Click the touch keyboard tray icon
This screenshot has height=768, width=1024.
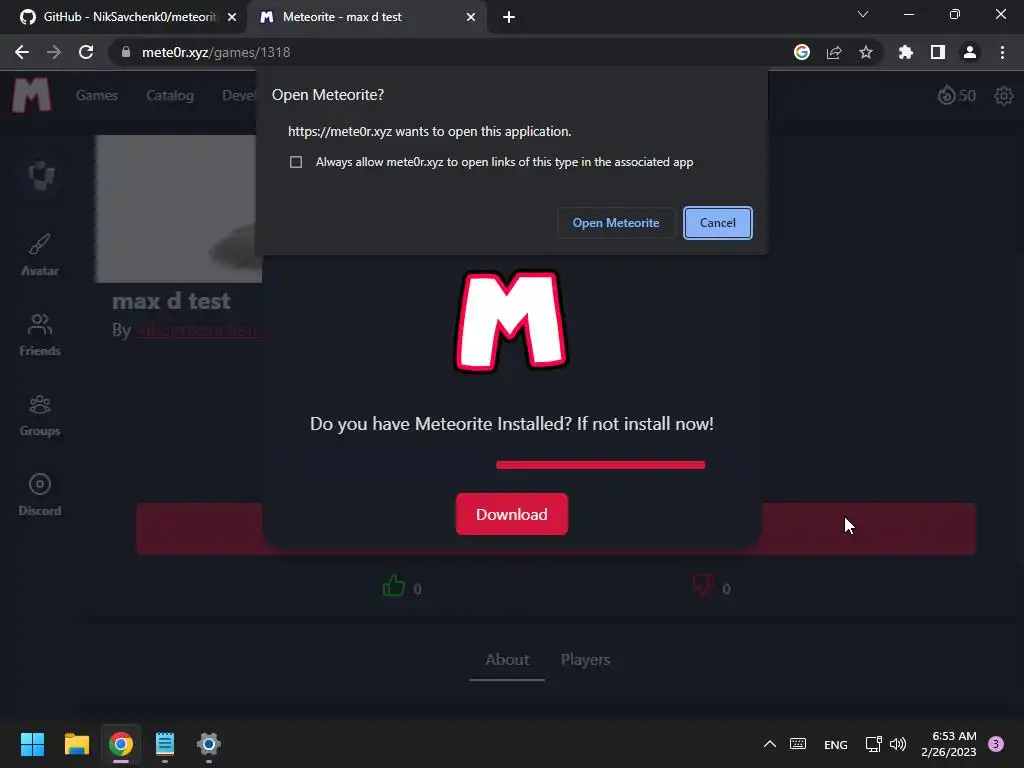click(x=798, y=744)
